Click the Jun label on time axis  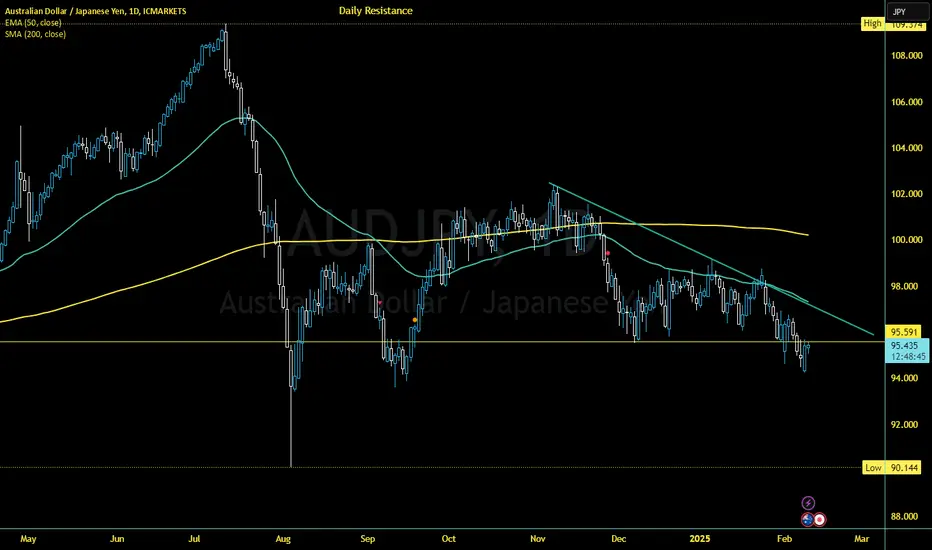click(x=117, y=539)
